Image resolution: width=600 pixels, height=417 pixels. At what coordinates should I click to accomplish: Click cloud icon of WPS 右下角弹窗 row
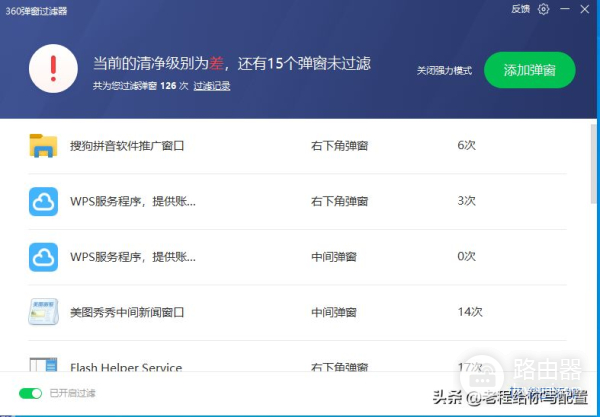point(43,201)
